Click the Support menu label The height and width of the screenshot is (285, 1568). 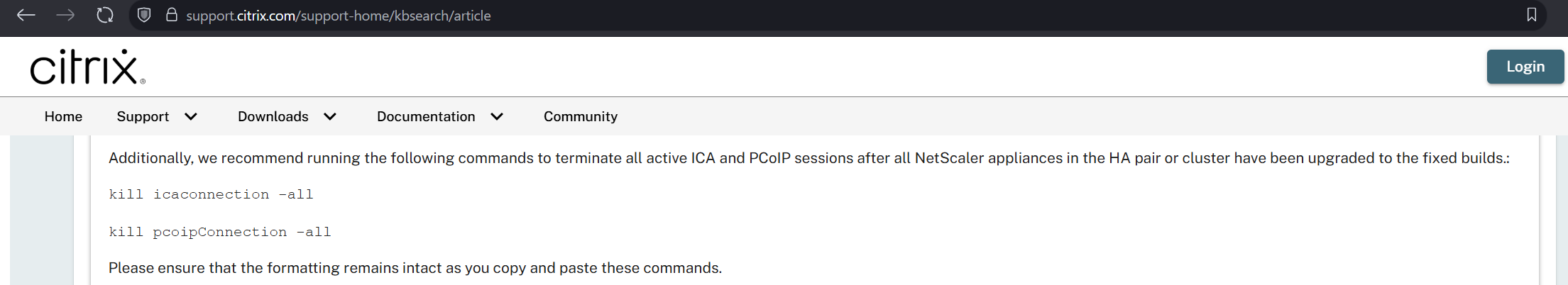pyautogui.click(x=143, y=116)
